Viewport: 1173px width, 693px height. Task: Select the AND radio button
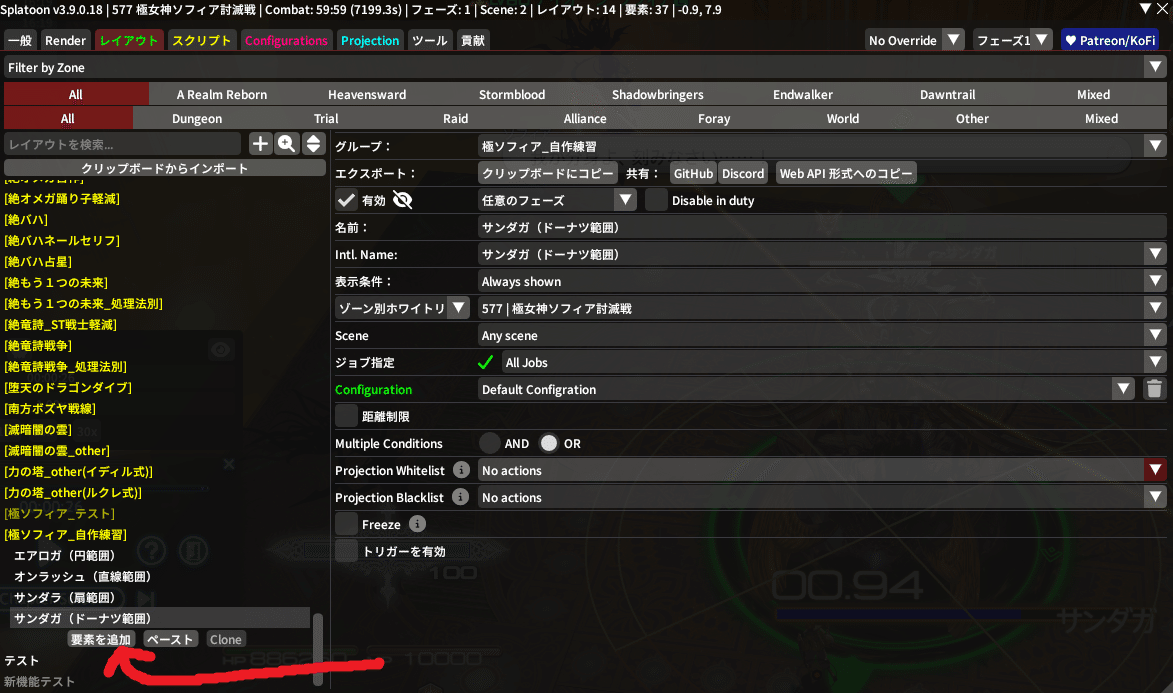click(x=489, y=443)
